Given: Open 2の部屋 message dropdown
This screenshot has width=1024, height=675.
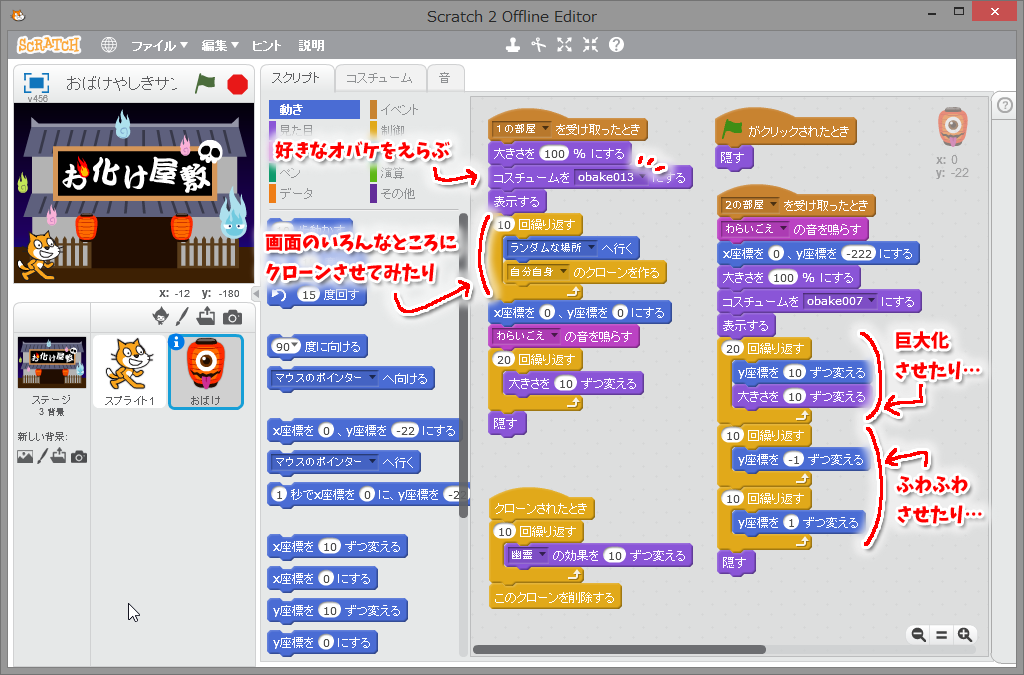Looking at the screenshot, I should coord(773,204).
